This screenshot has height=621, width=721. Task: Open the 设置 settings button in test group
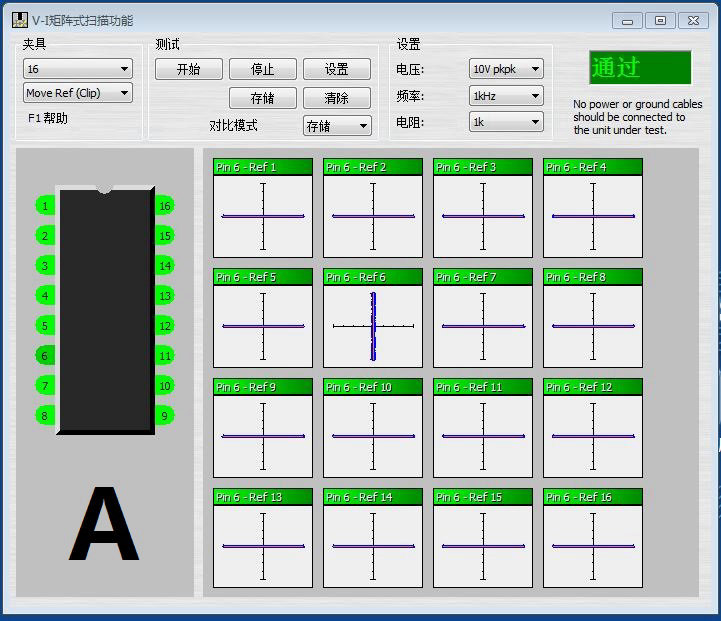tap(337, 69)
